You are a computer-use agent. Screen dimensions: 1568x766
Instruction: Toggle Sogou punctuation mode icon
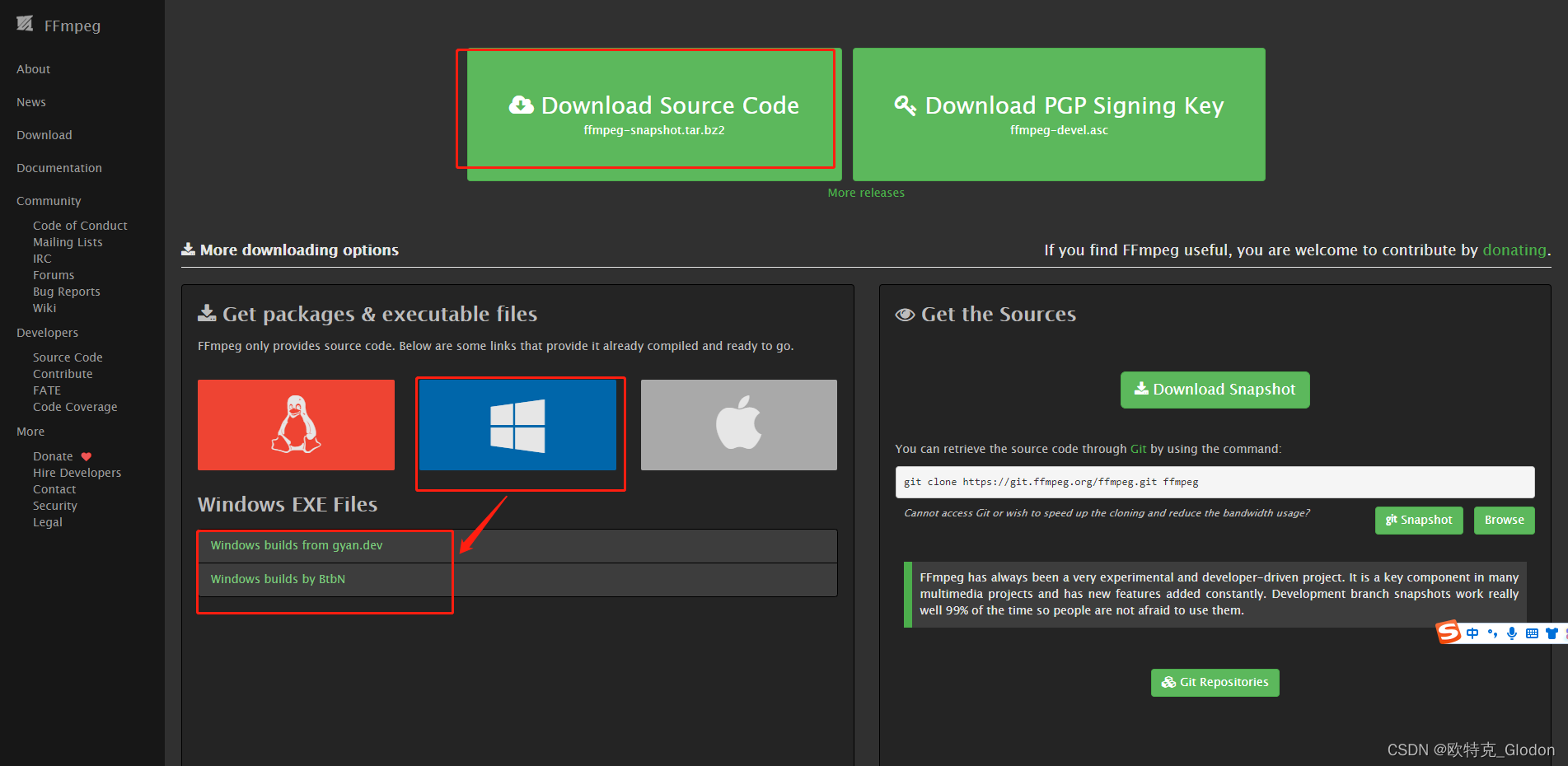point(1492,633)
